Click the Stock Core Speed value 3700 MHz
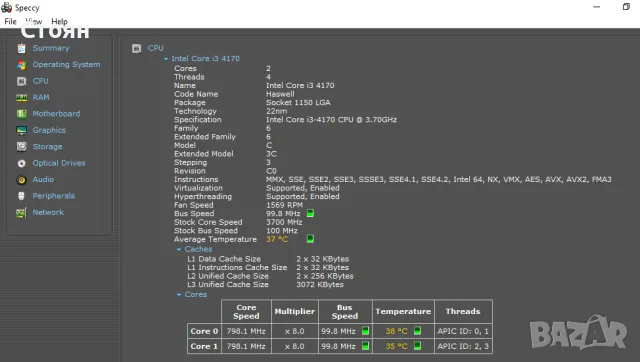This screenshot has height=362, width=640. [284, 222]
